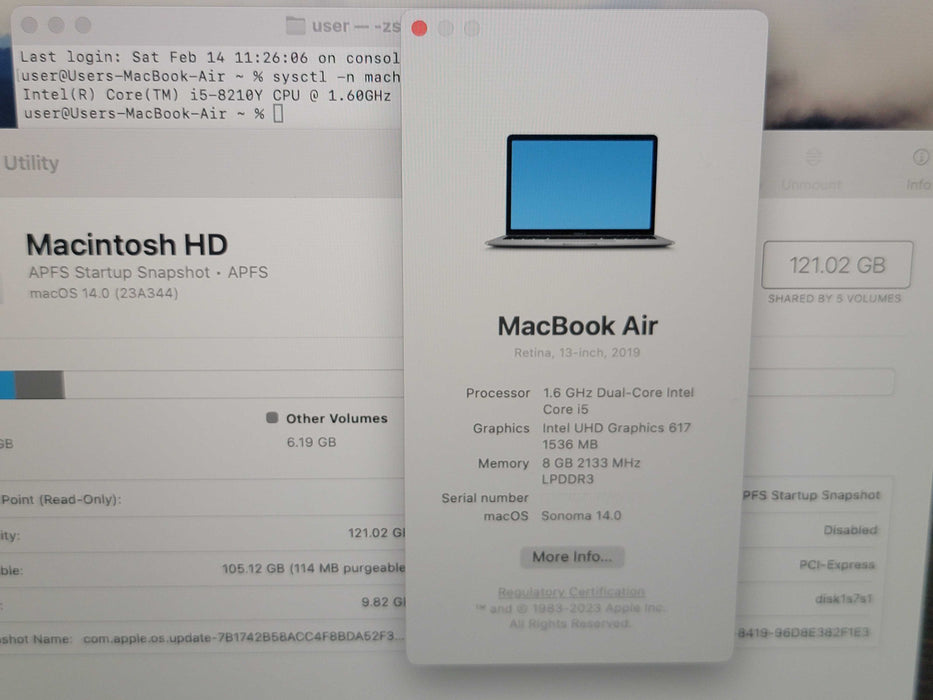Click 'Last login: Sat Feb 14' terminal line
The image size is (933, 700).
tap(209, 58)
